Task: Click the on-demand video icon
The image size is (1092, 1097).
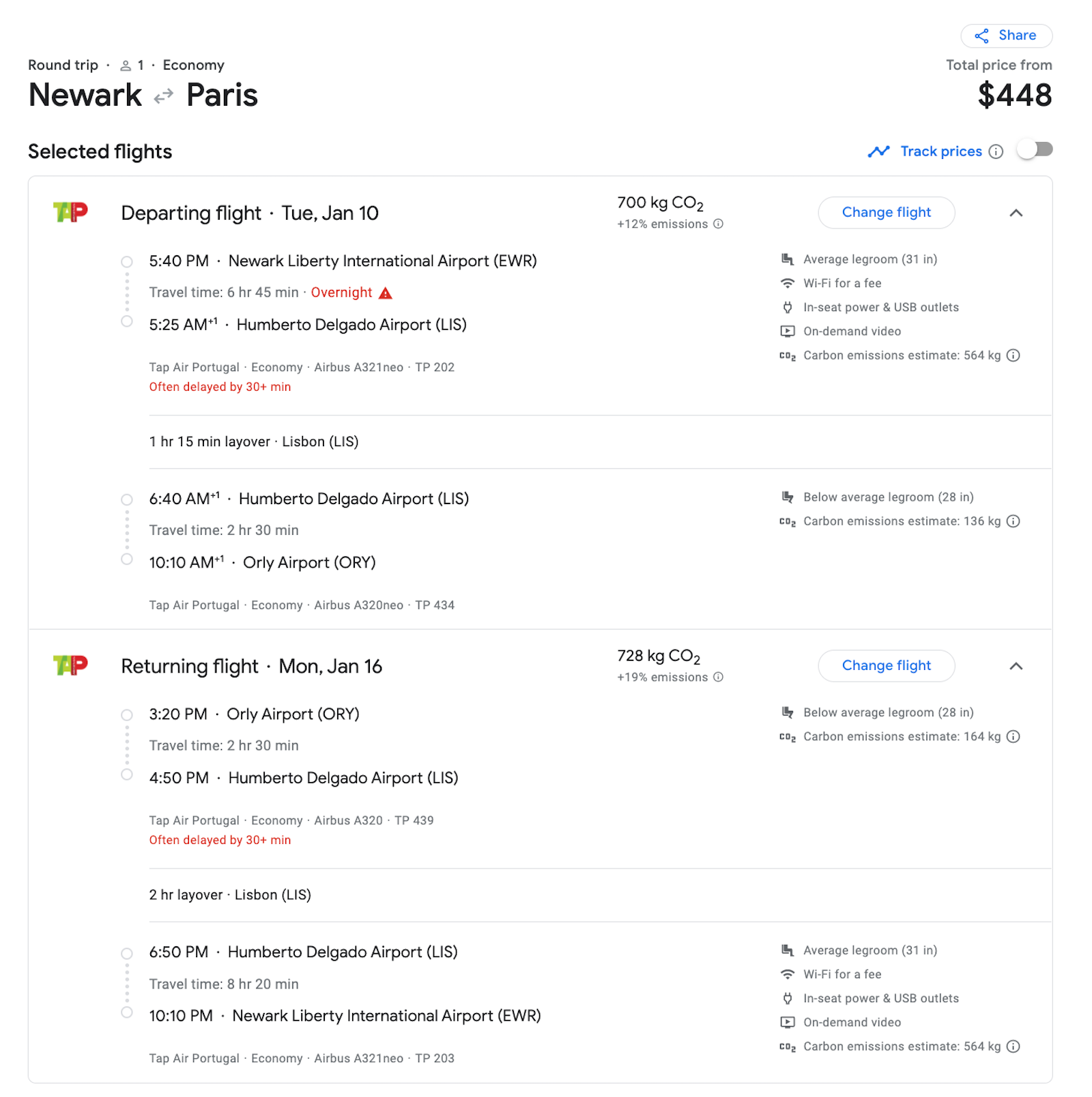Action: pyautogui.click(x=788, y=331)
